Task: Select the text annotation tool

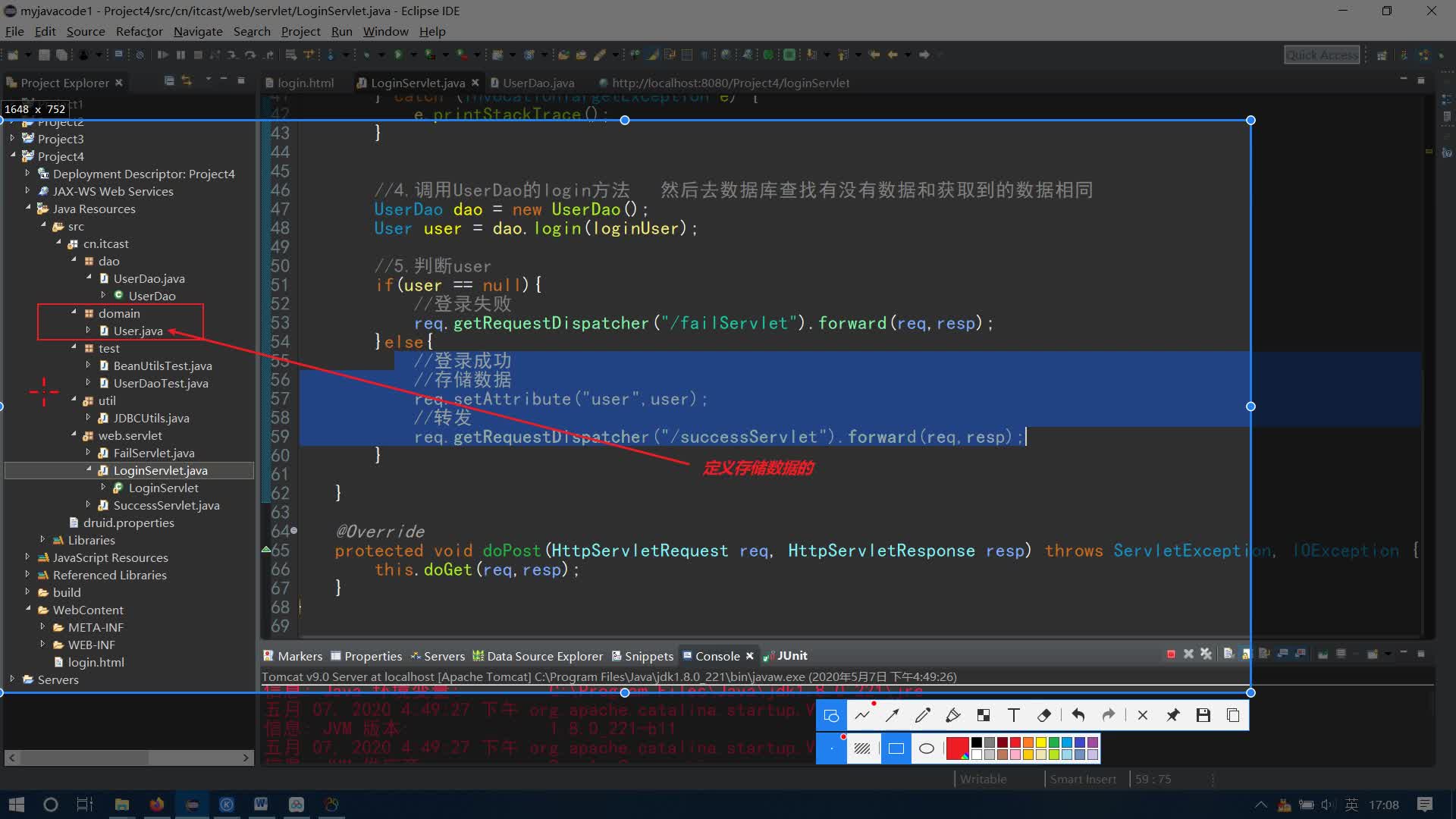Action: (x=1014, y=715)
